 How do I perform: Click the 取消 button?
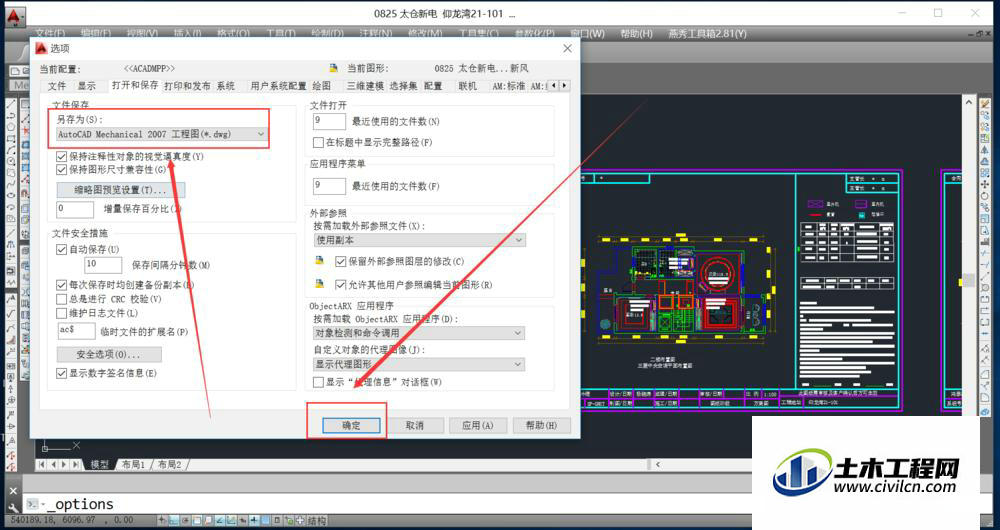pyautogui.click(x=415, y=425)
